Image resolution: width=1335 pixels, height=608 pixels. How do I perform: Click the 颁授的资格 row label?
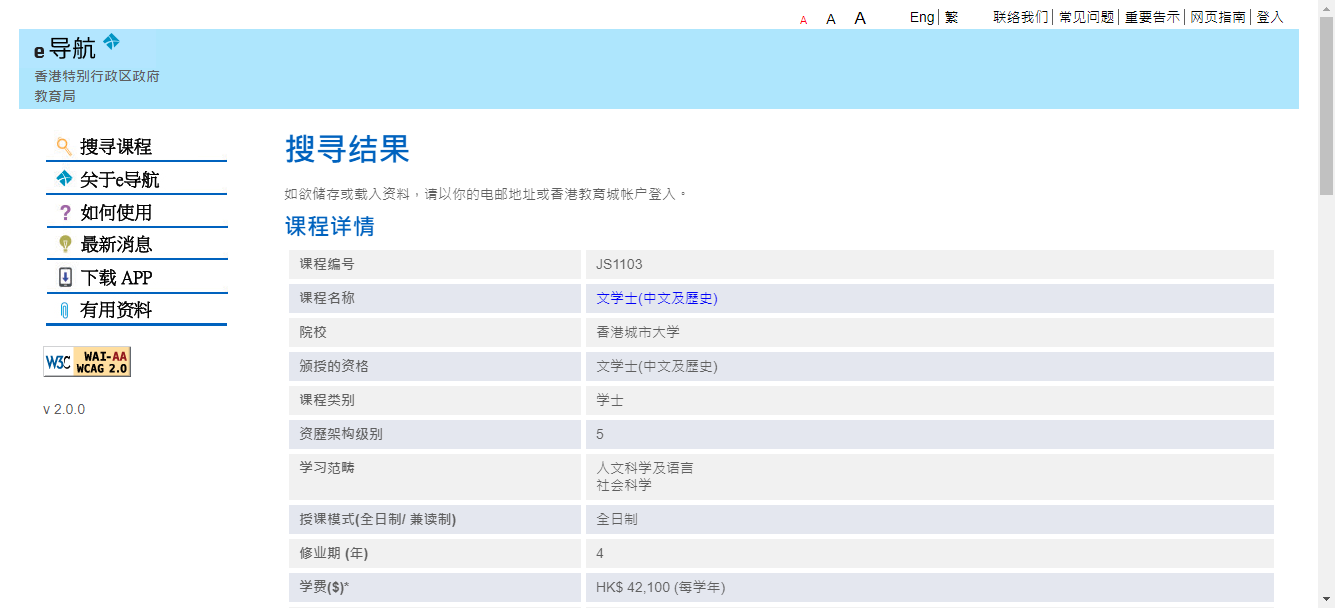pyautogui.click(x=334, y=366)
